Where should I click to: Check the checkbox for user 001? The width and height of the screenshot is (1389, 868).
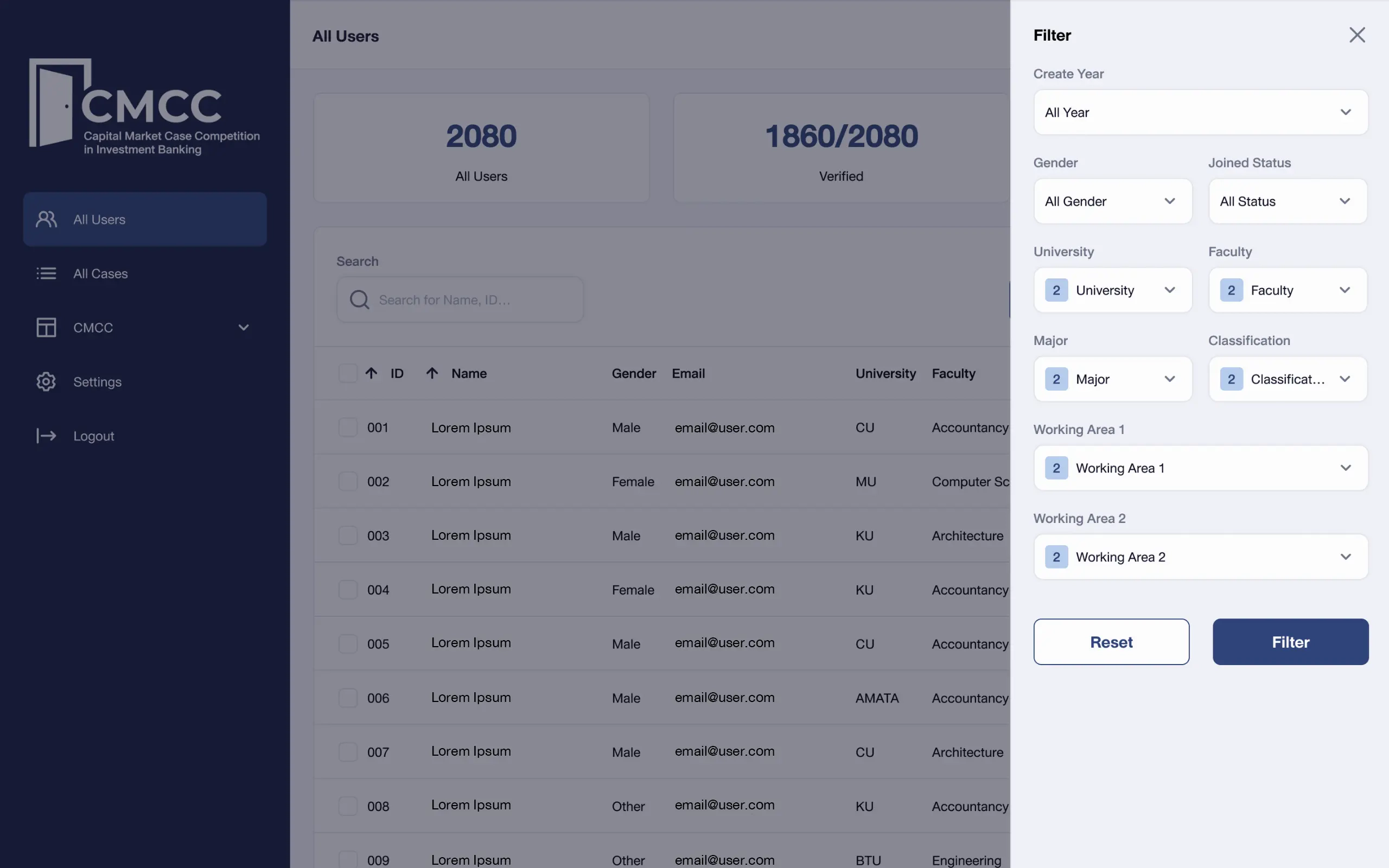(x=348, y=427)
